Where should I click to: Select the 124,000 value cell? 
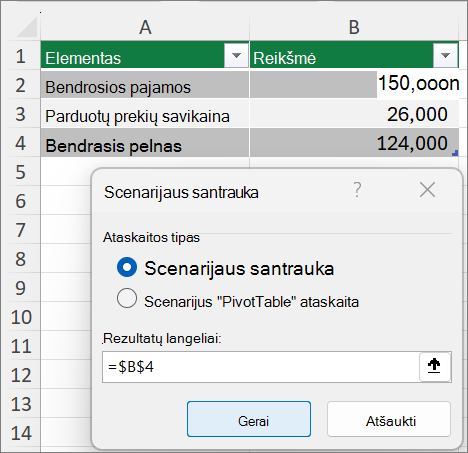tap(354, 143)
